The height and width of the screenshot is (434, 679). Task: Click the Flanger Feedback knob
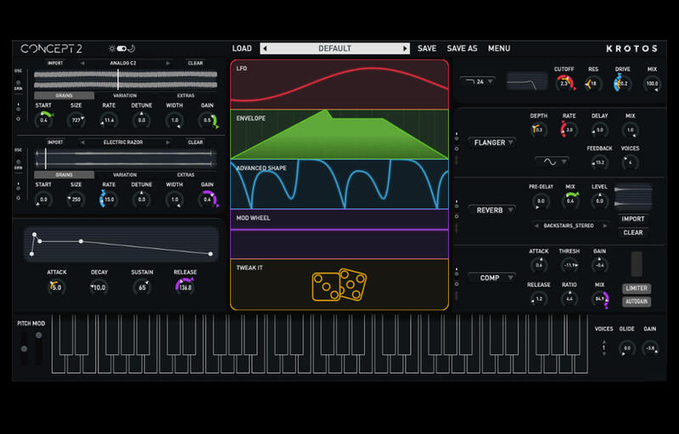[x=599, y=163]
